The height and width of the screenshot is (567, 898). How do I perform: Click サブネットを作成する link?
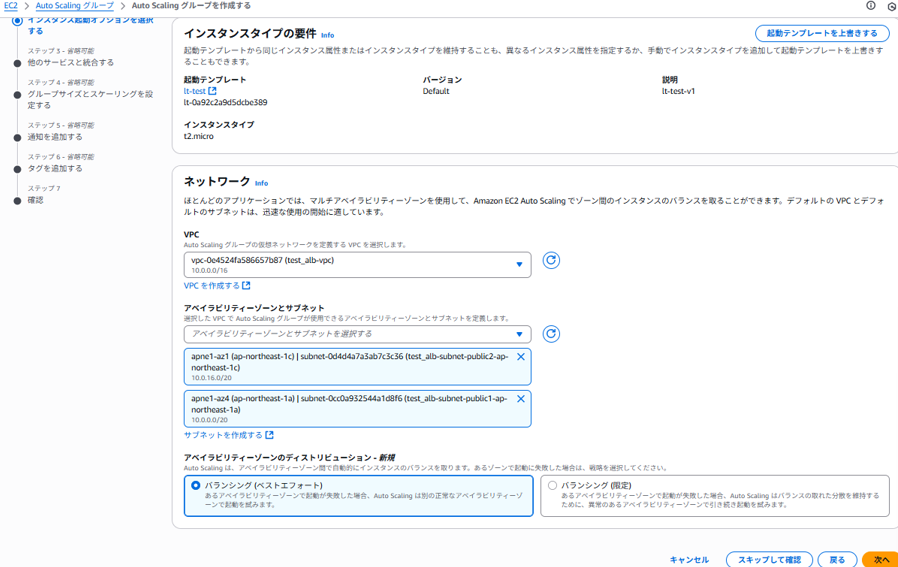[229, 435]
